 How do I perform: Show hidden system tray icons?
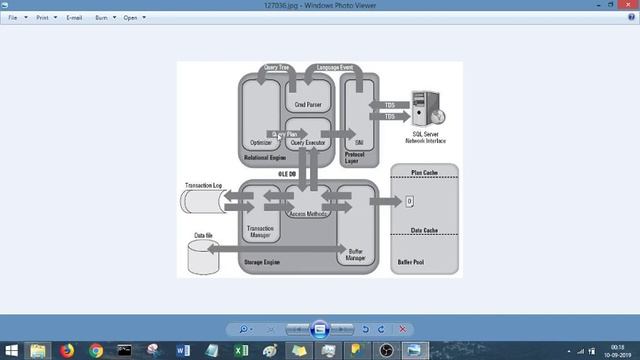click(x=569, y=351)
